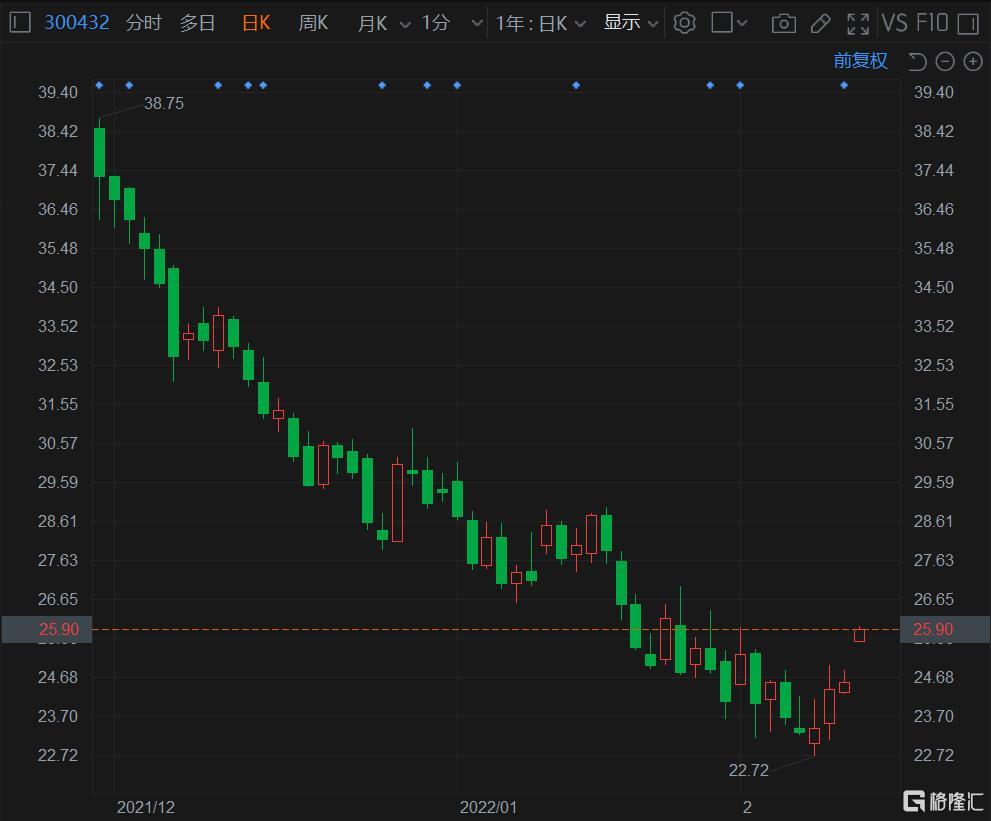
Task: Click stock code 300432
Action: 76,23
